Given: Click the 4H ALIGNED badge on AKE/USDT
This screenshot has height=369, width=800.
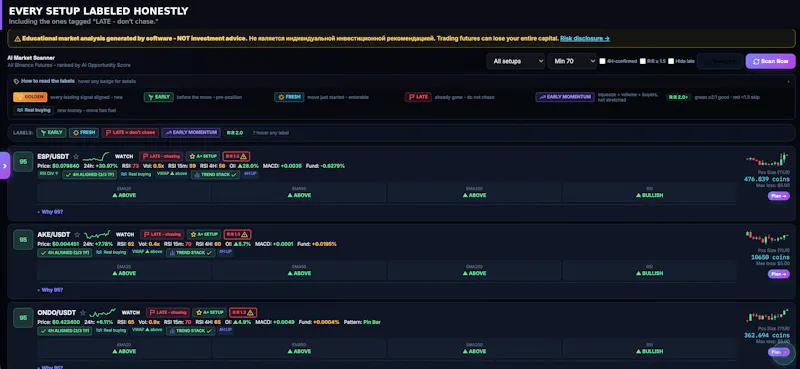Looking at the screenshot, I should pyautogui.click(x=65, y=253).
